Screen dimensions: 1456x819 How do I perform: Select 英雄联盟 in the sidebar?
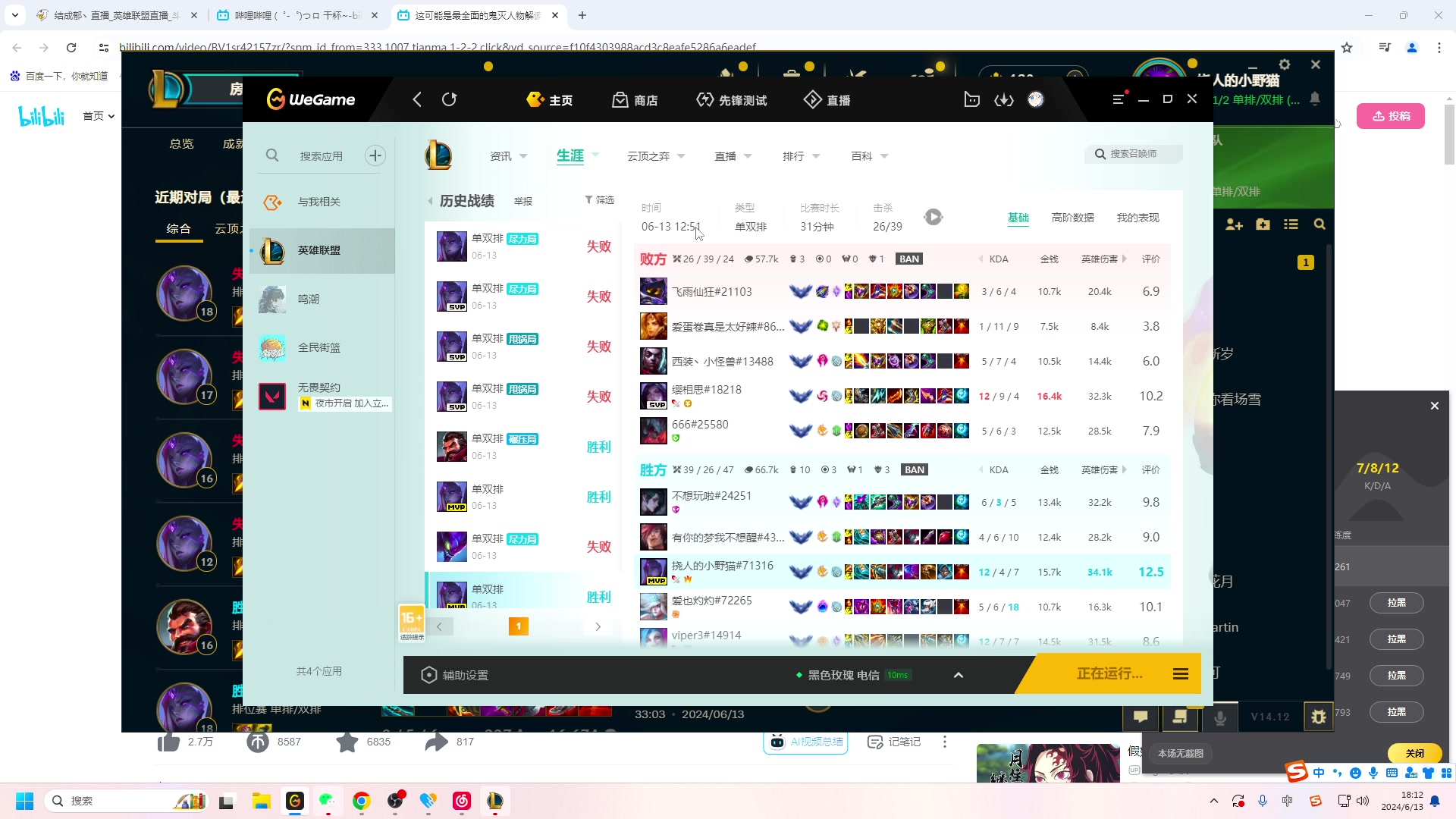click(322, 250)
